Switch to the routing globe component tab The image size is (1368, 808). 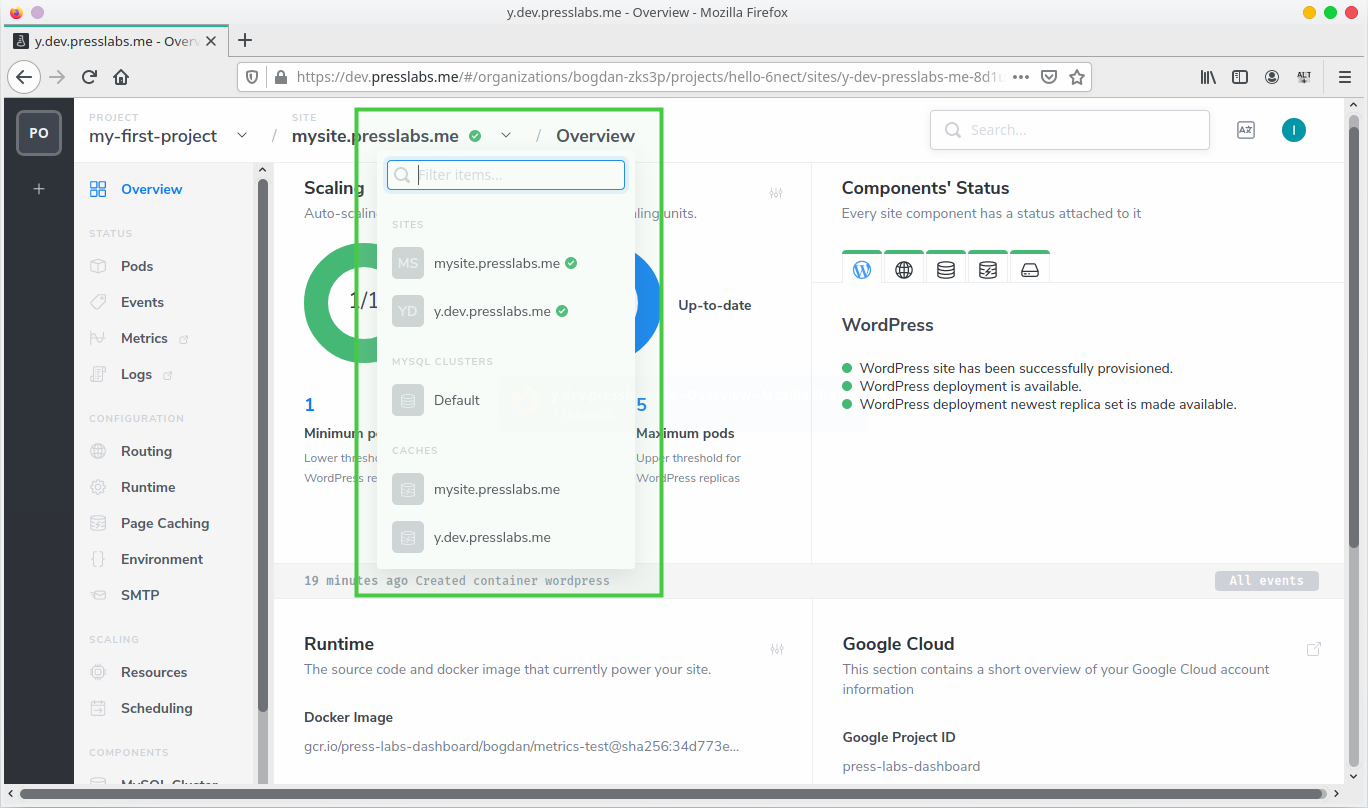pos(904,268)
